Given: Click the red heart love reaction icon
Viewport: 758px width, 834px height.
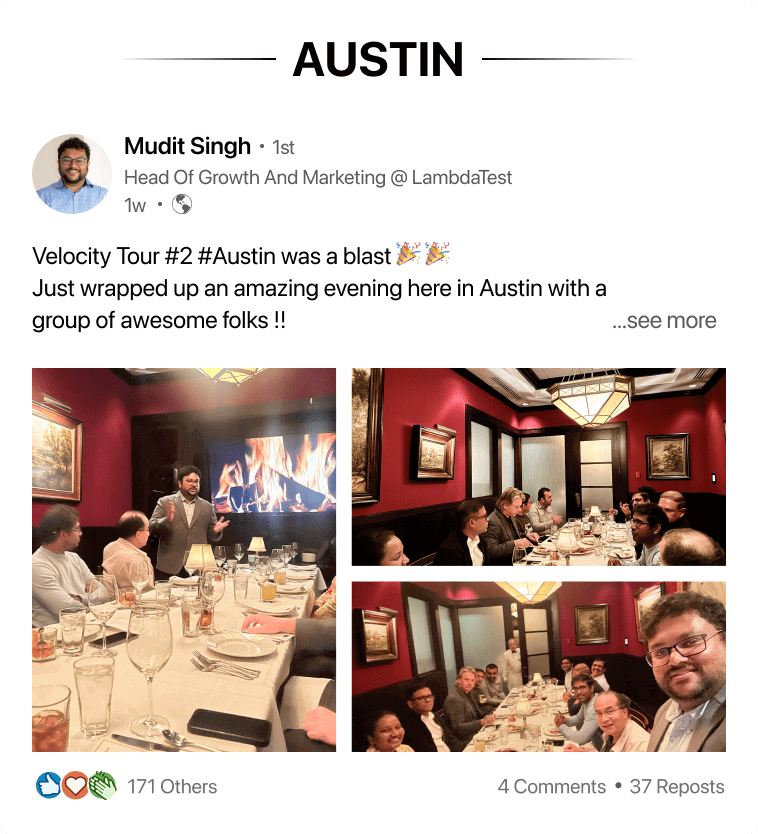Looking at the screenshot, I should [75, 786].
